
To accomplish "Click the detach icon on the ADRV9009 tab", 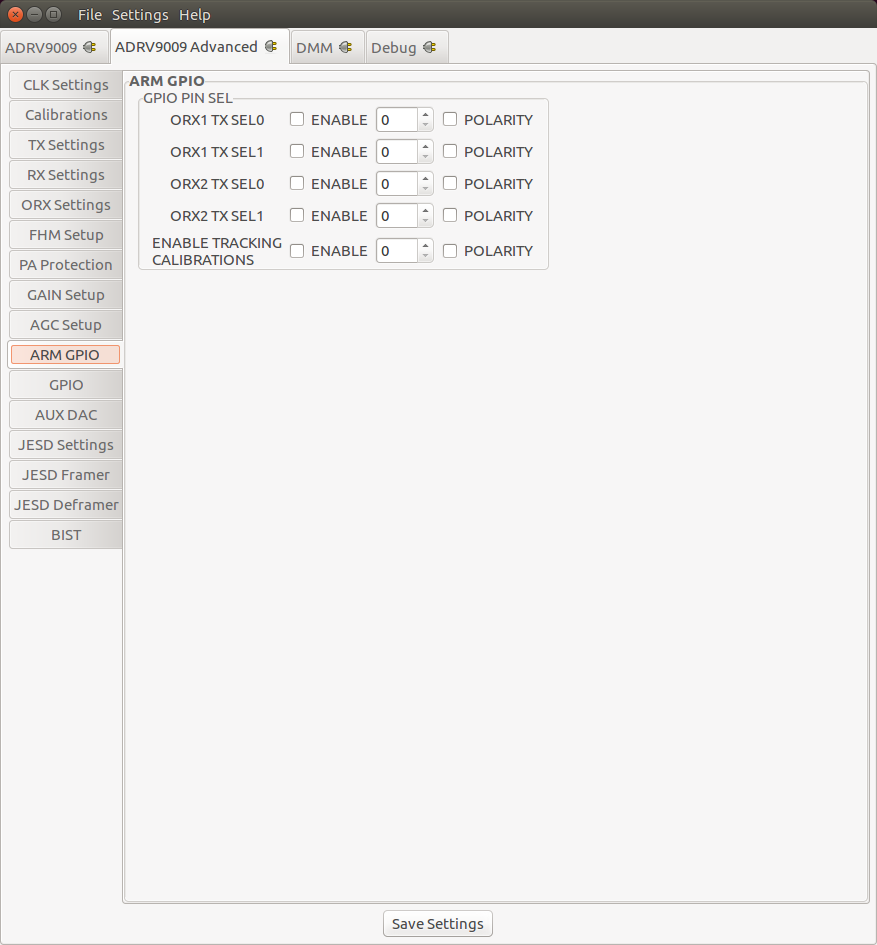I will click(x=91, y=46).
